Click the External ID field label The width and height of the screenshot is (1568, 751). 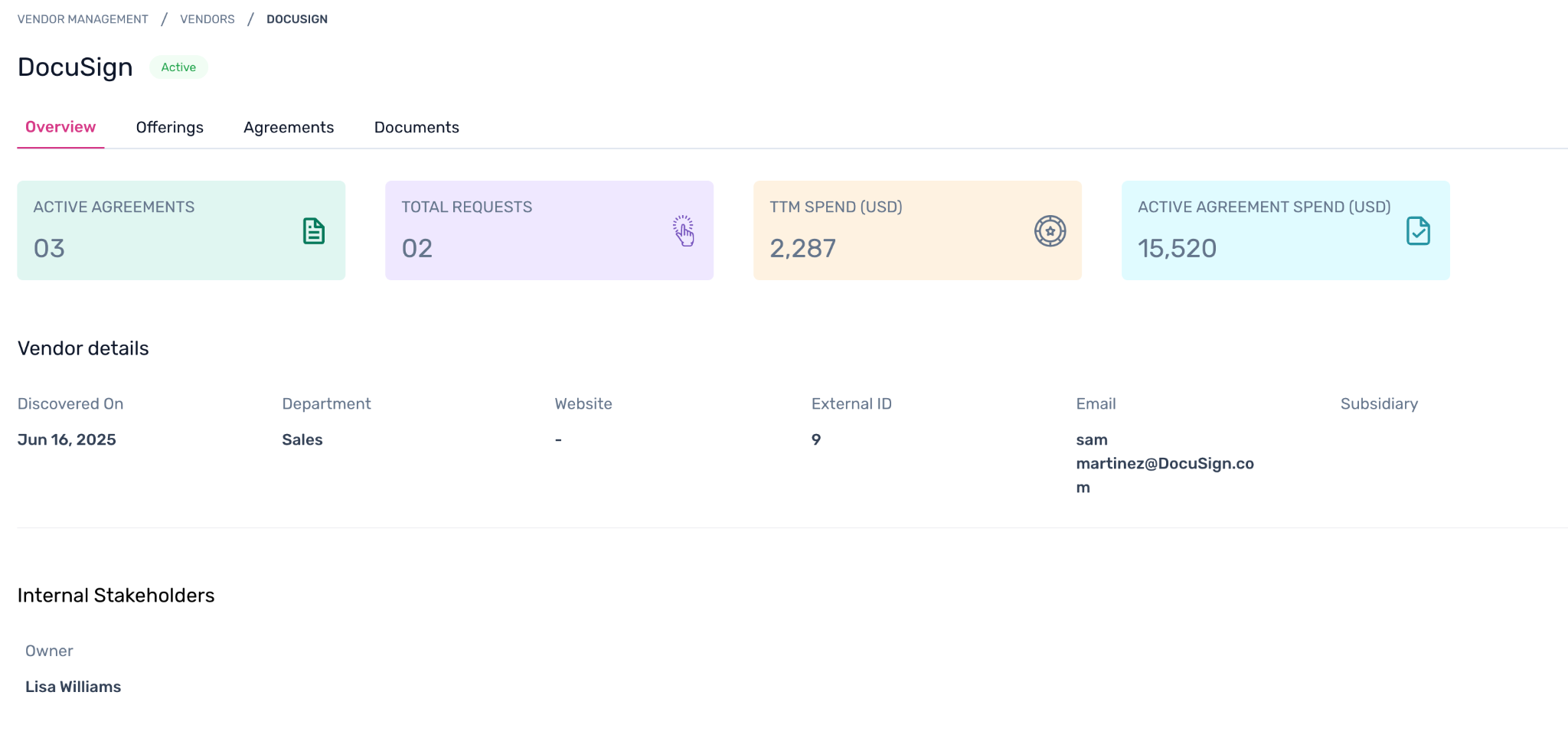851,403
